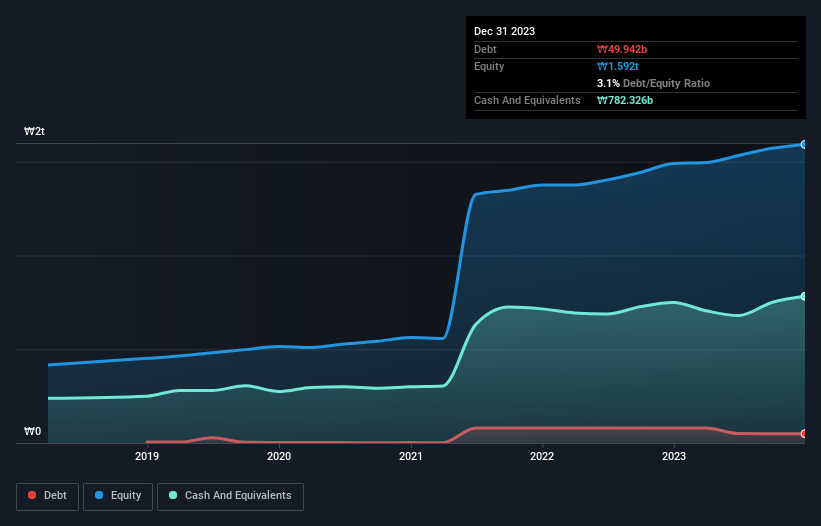Click the ₩1.592t equity value

point(618,66)
